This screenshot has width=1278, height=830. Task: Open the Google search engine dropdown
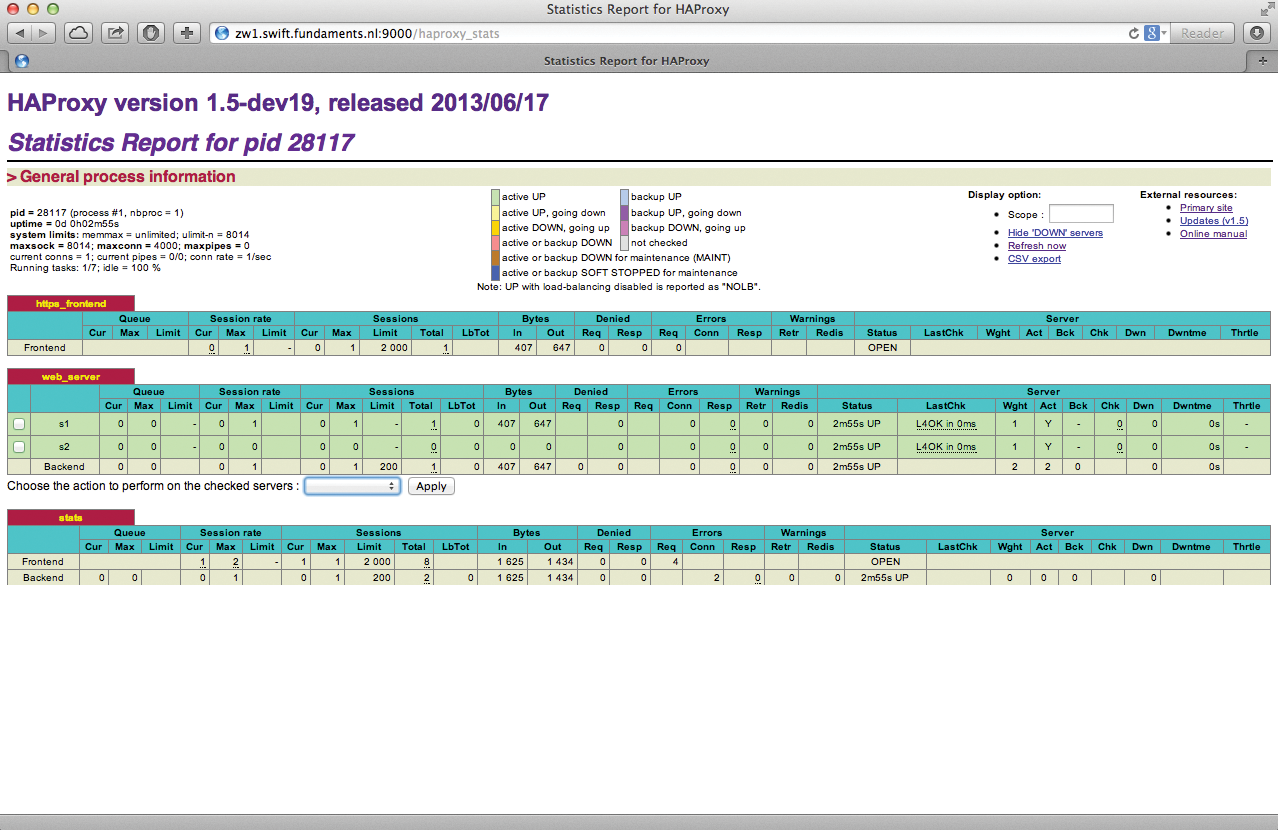(1156, 33)
